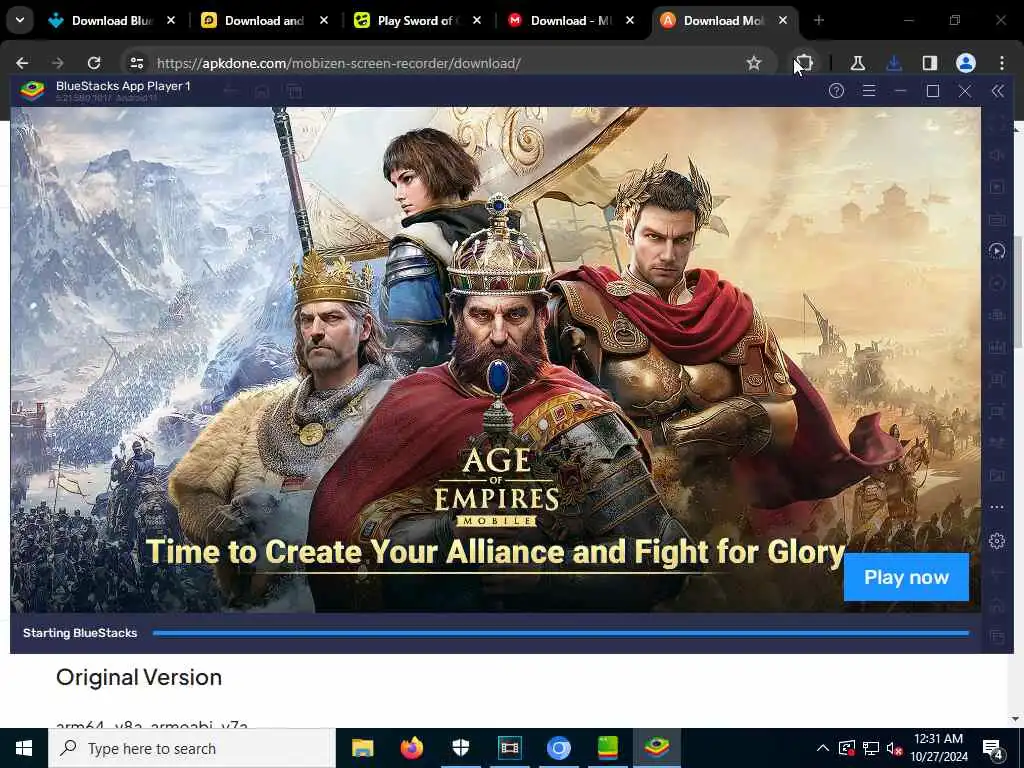Click the BlueStacks volume sidebar icon

tap(997, 155)
